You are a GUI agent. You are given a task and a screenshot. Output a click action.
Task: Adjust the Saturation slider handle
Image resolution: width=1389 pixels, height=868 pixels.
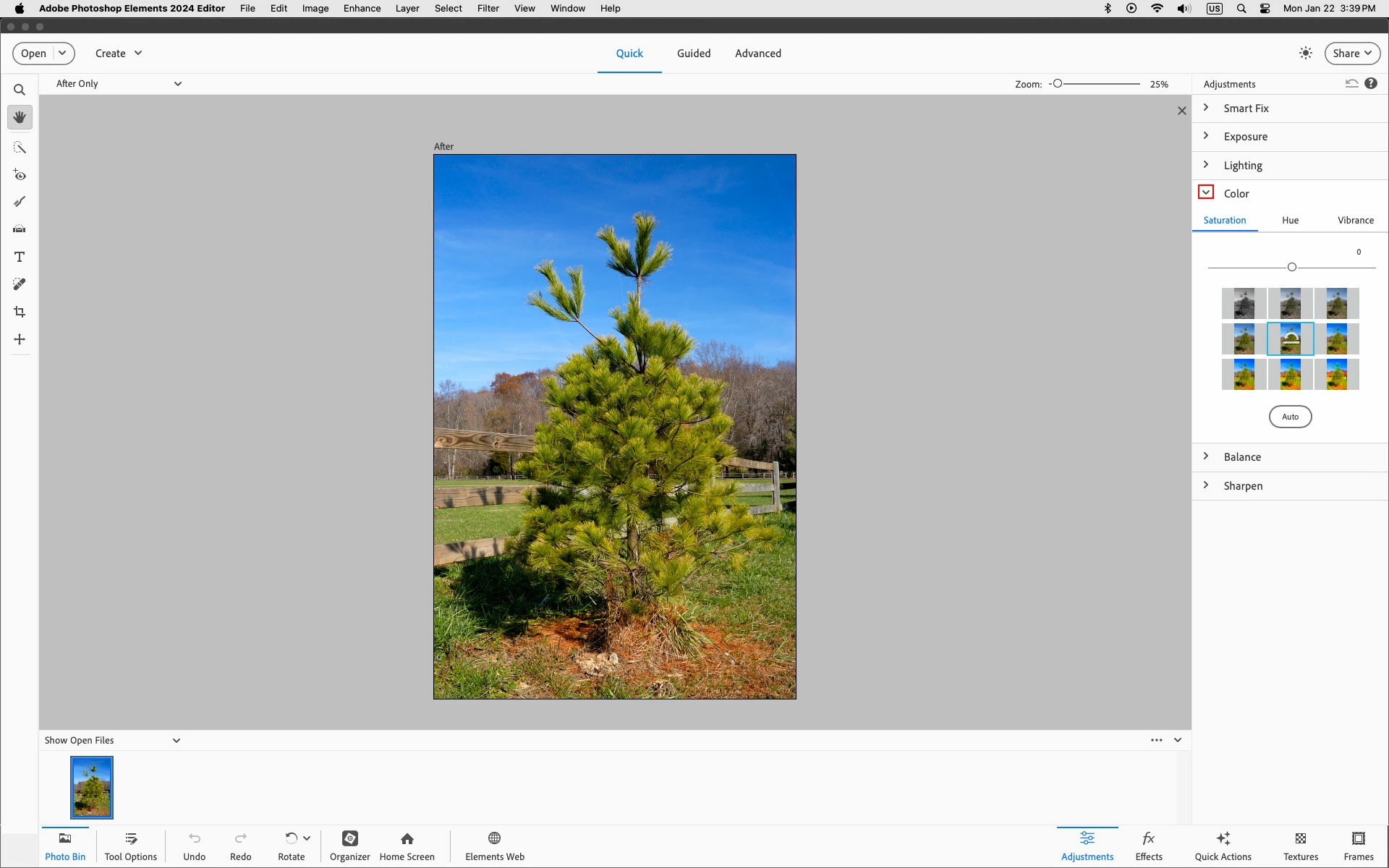click(x=1292, y=267)
